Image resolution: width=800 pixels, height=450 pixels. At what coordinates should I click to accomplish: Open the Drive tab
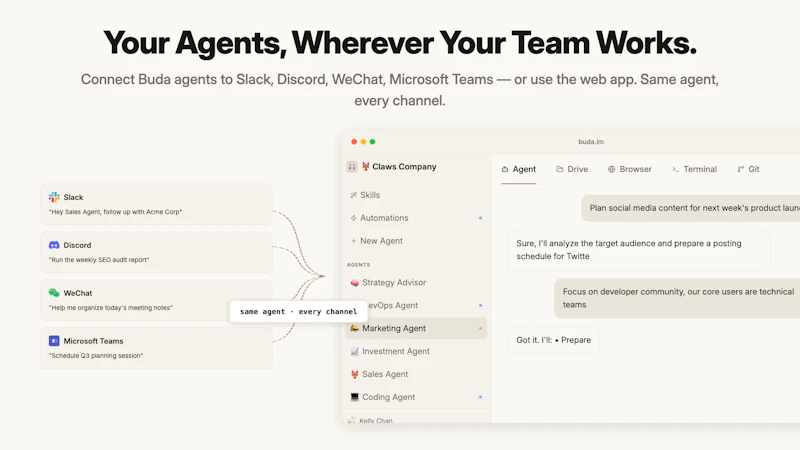572,169
